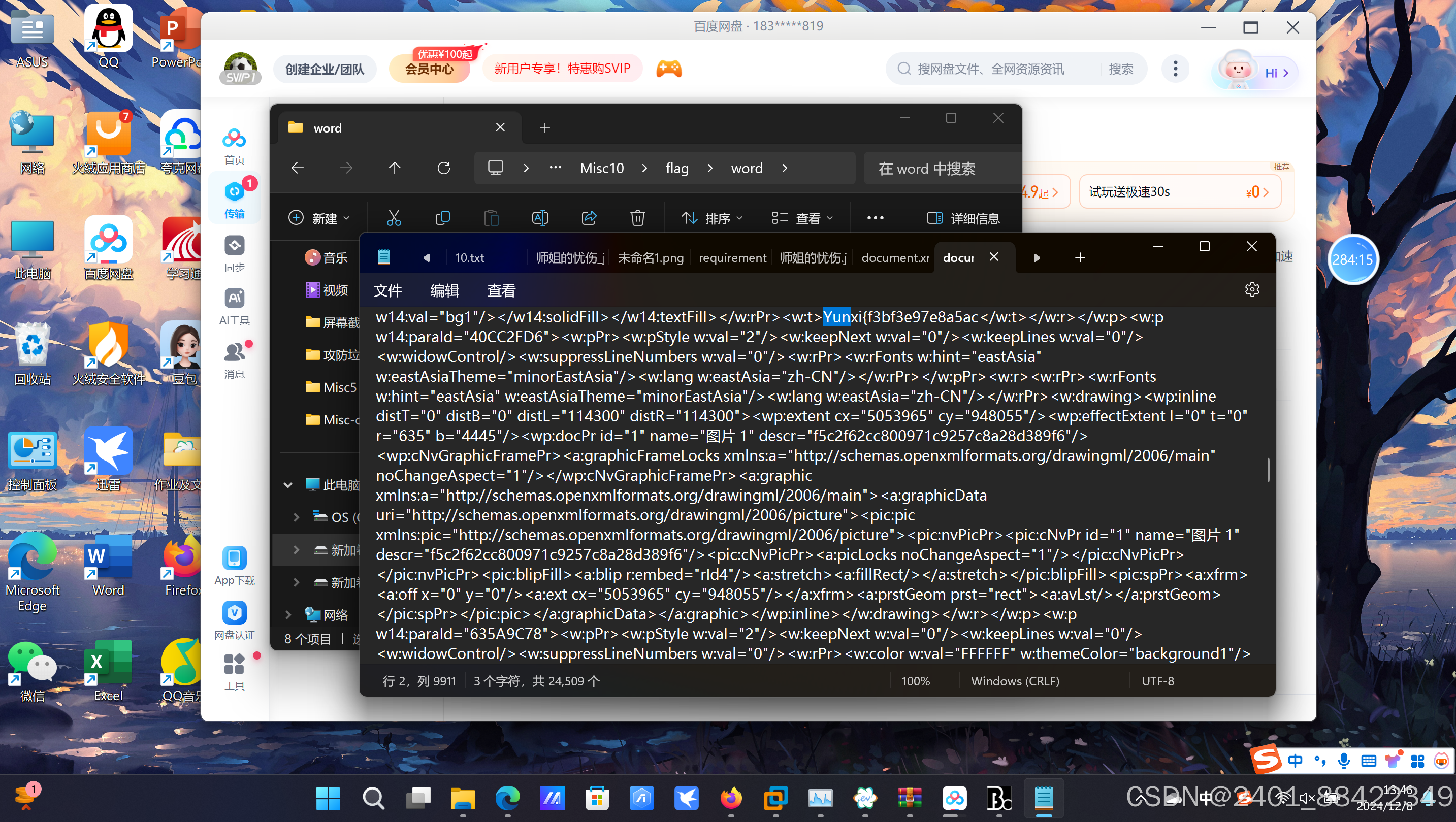Toggle the 详细信息 details pane

963,218
